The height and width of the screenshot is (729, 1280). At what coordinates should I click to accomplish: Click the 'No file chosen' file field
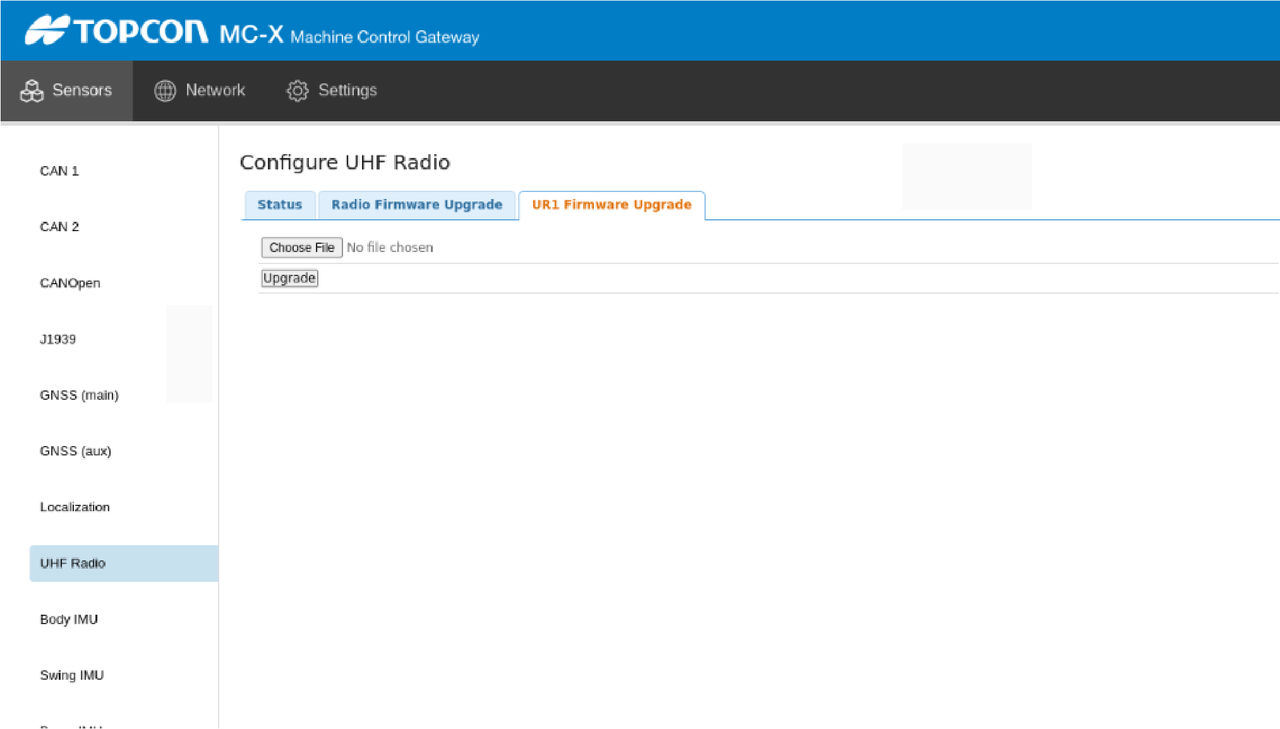pyautogui.click(x=389, y=248)
